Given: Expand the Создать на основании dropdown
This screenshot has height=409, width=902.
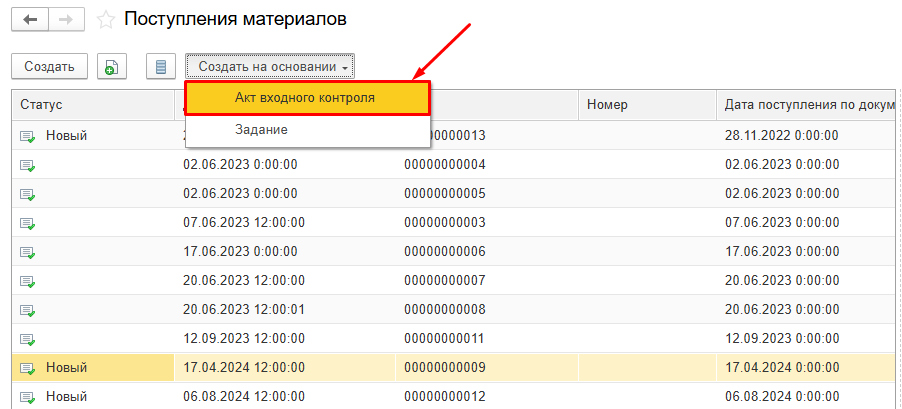Looking at the screenshot, I should tap(269, 67).
